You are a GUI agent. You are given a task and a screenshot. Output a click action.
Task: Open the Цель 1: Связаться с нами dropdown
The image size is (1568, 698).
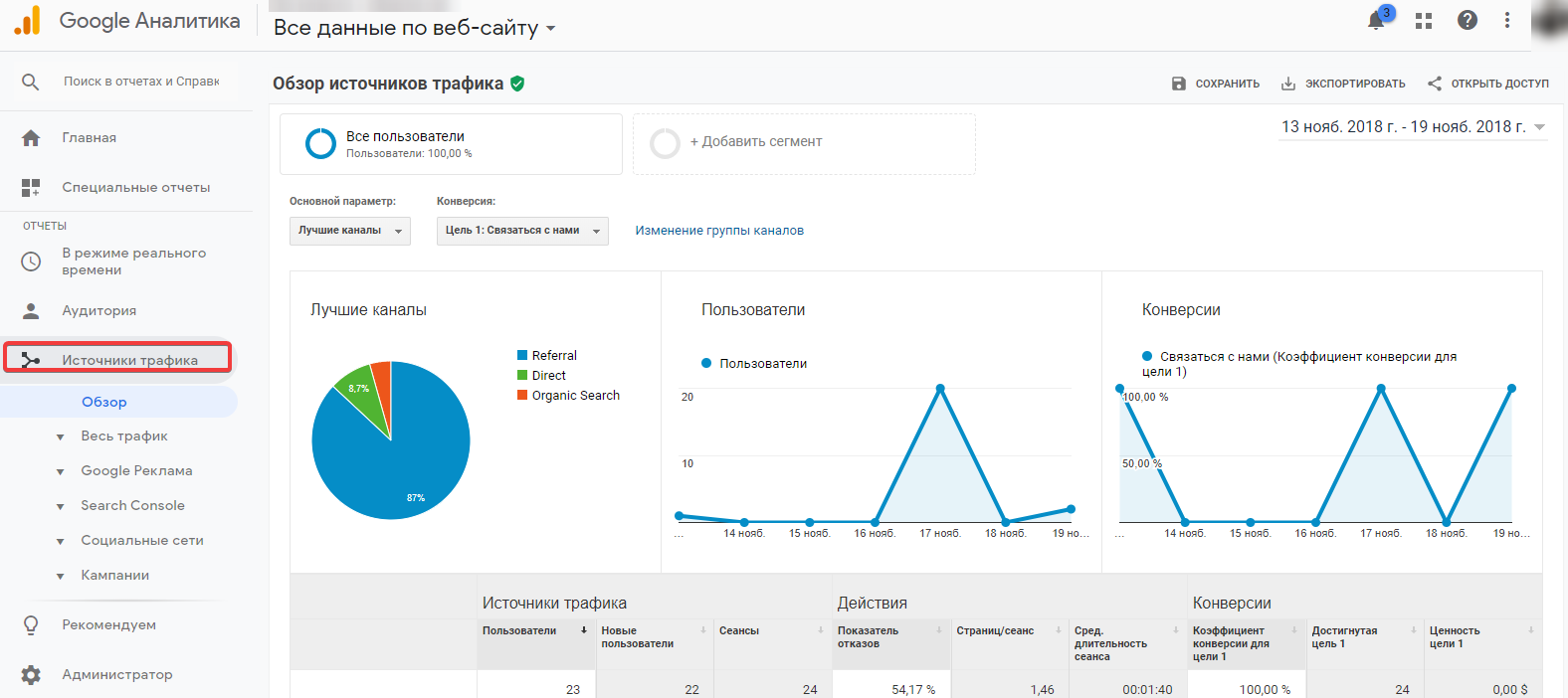(x=522, y=231)
